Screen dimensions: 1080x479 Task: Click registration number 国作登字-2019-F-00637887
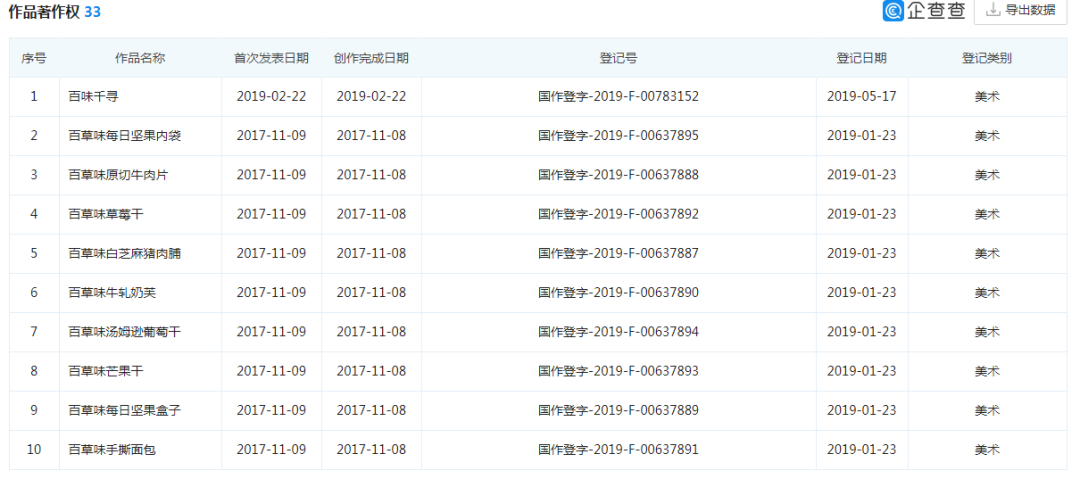click(619, 254)
